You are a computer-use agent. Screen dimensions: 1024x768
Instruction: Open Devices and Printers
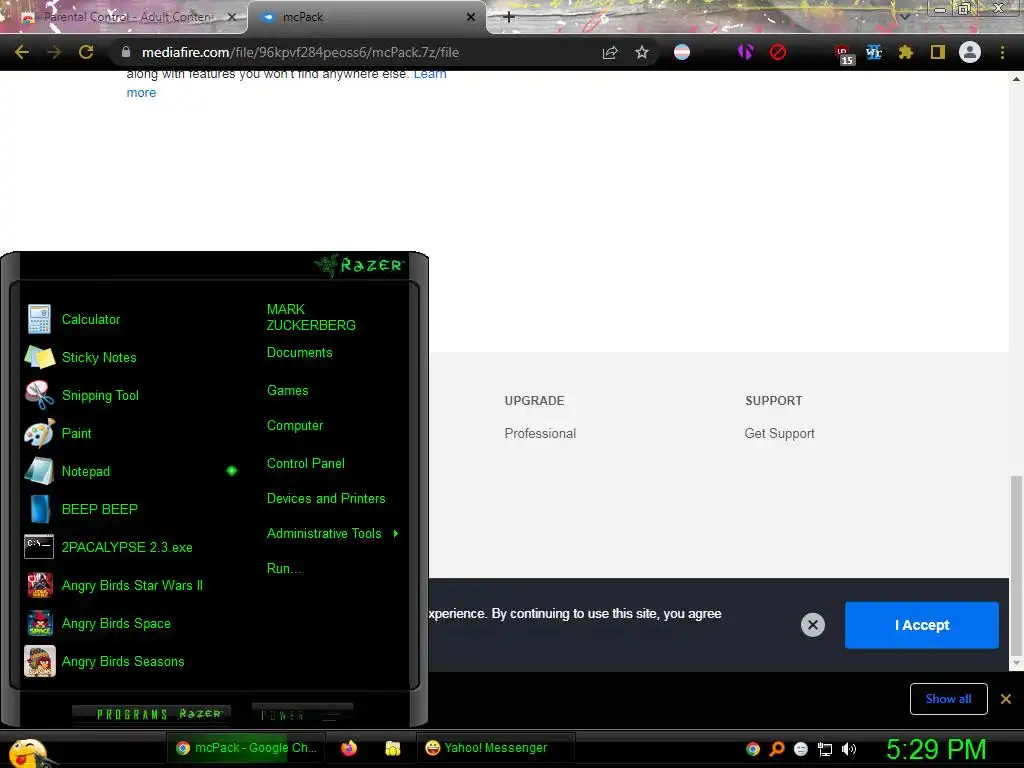point(326,499)
